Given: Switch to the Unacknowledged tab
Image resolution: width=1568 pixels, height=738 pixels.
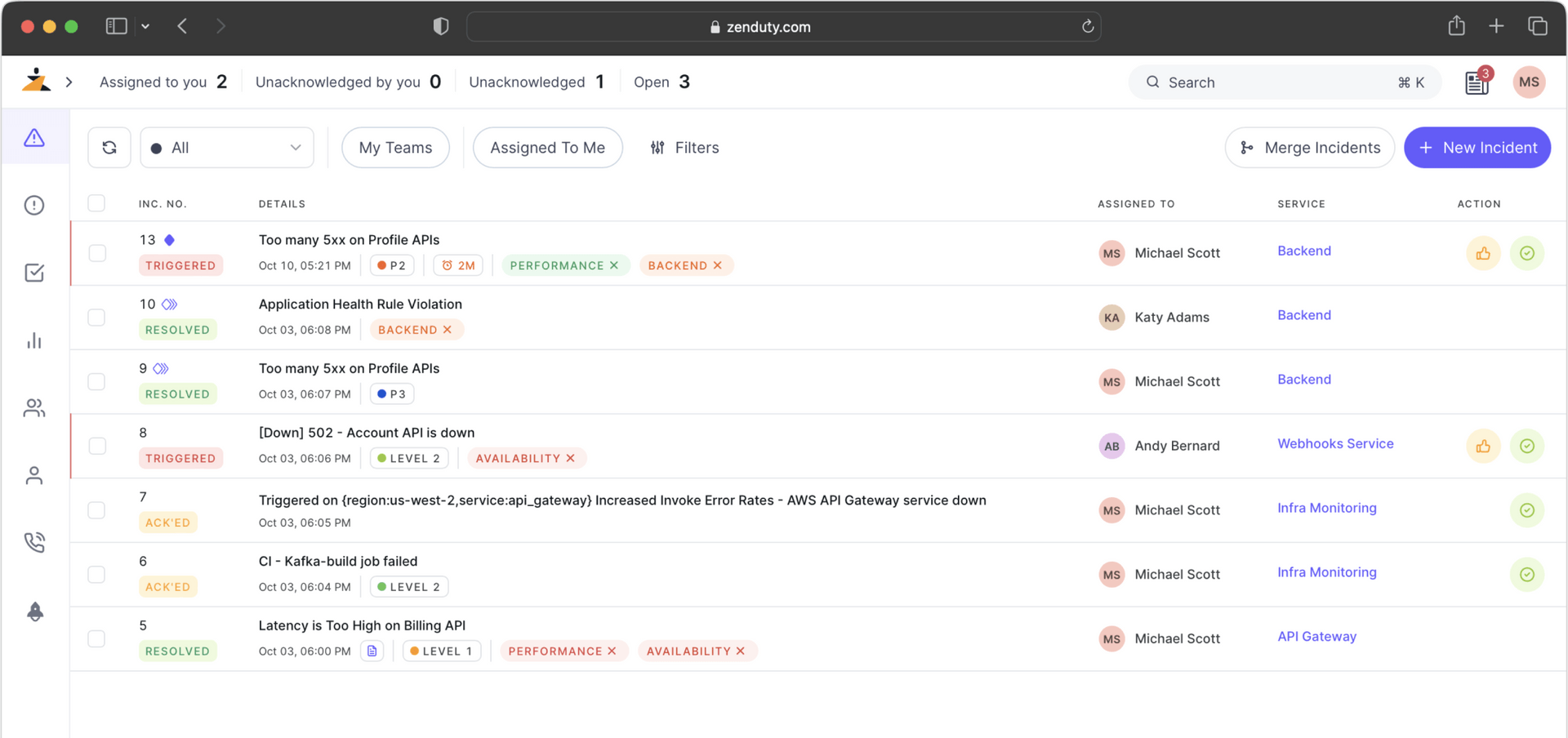Looking at the screenshot, I should point(537,82).
